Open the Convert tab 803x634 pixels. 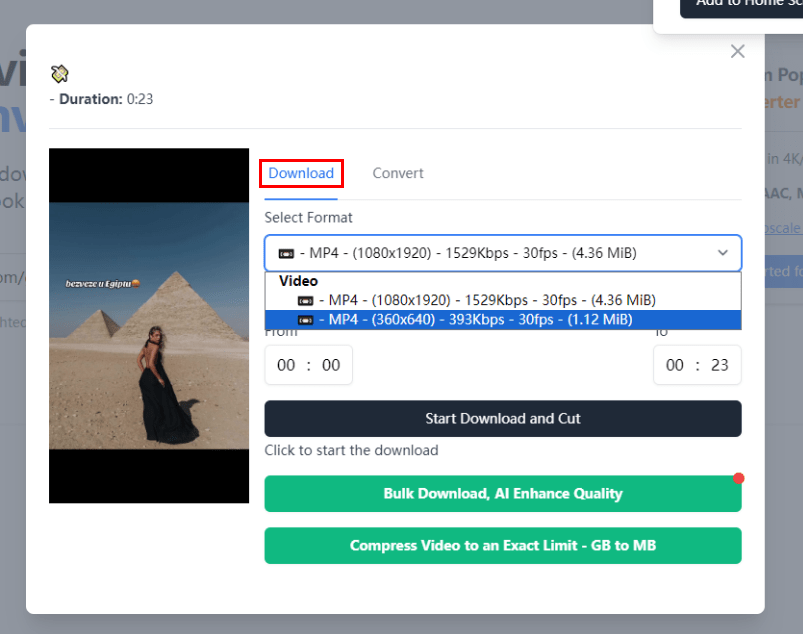coord(398,173)
